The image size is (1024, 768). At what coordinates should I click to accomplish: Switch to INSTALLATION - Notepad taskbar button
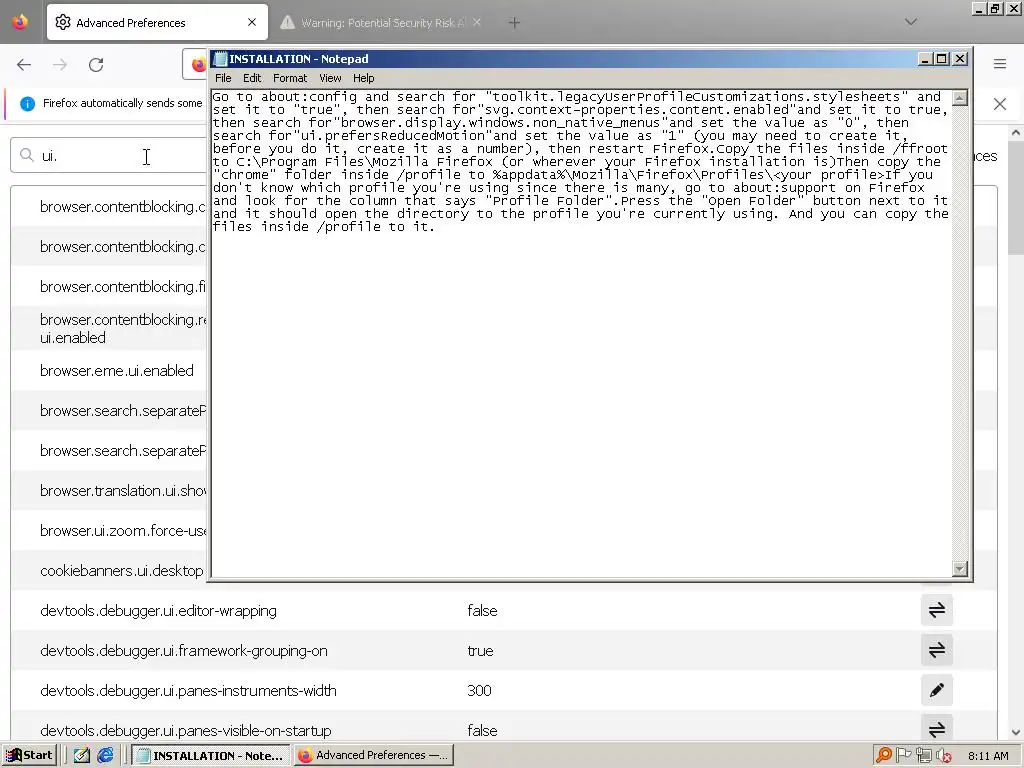tap(210, 756)
